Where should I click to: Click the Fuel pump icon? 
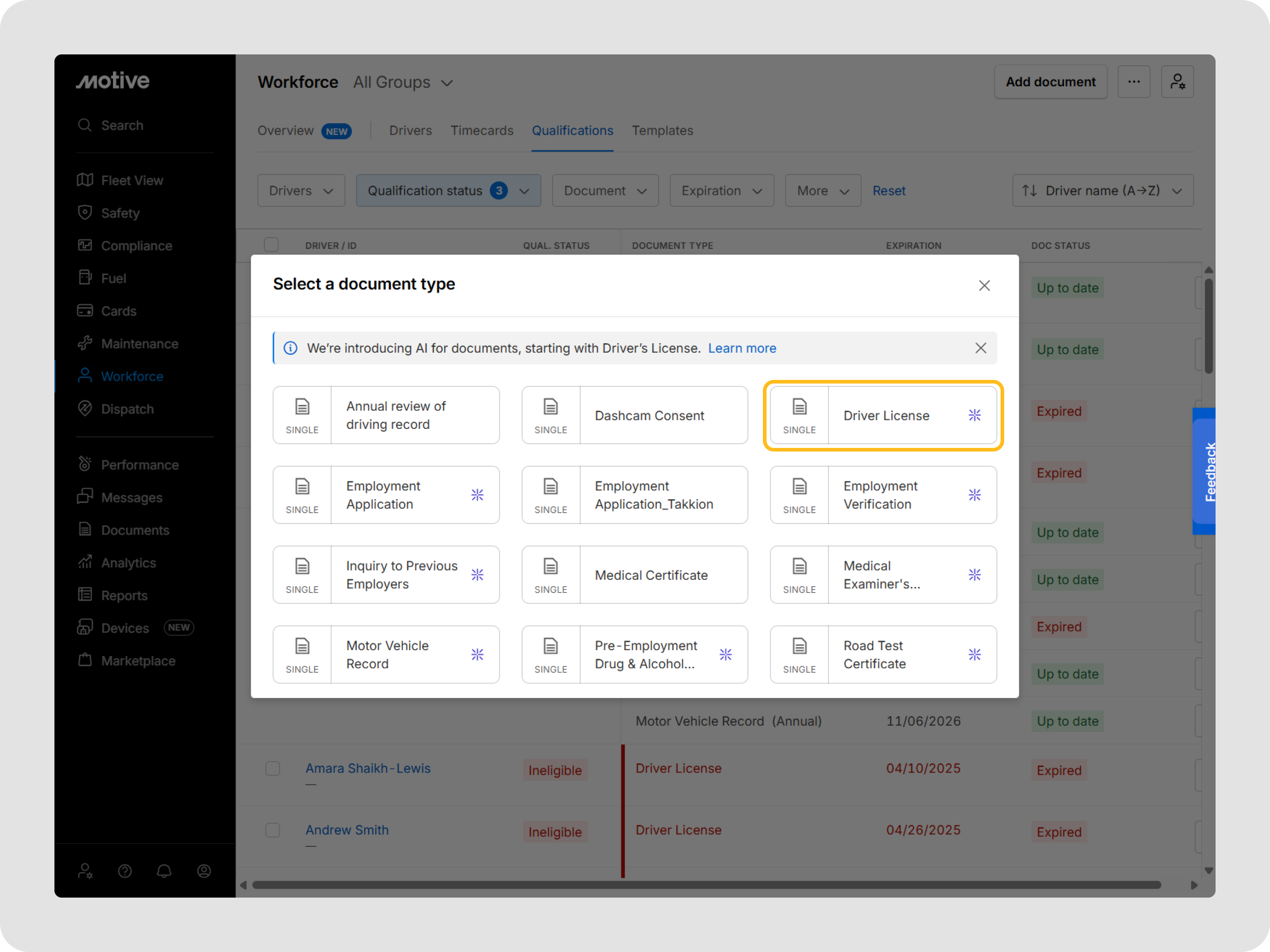point(85,278)
